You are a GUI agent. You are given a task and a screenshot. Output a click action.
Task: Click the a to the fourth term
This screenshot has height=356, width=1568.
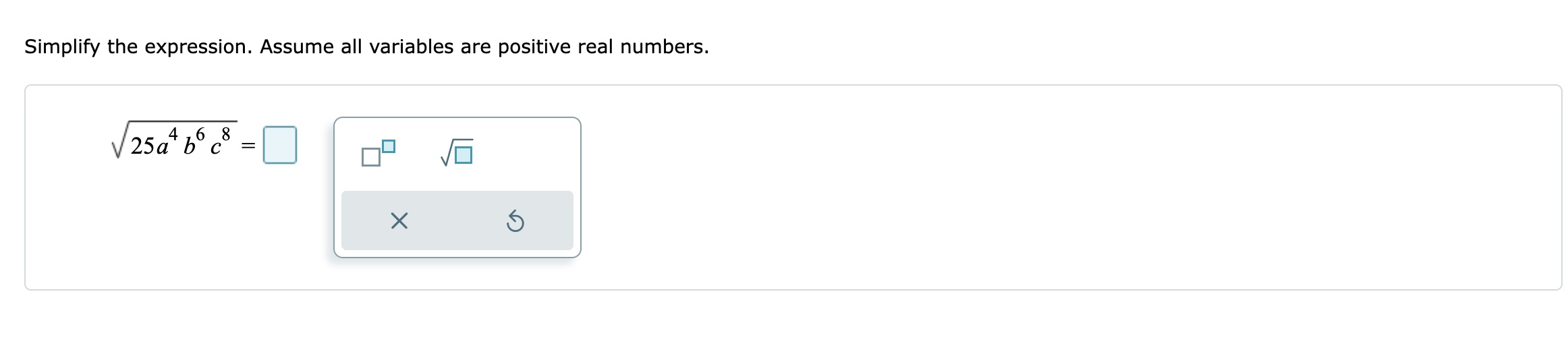(x=165, y=143)
